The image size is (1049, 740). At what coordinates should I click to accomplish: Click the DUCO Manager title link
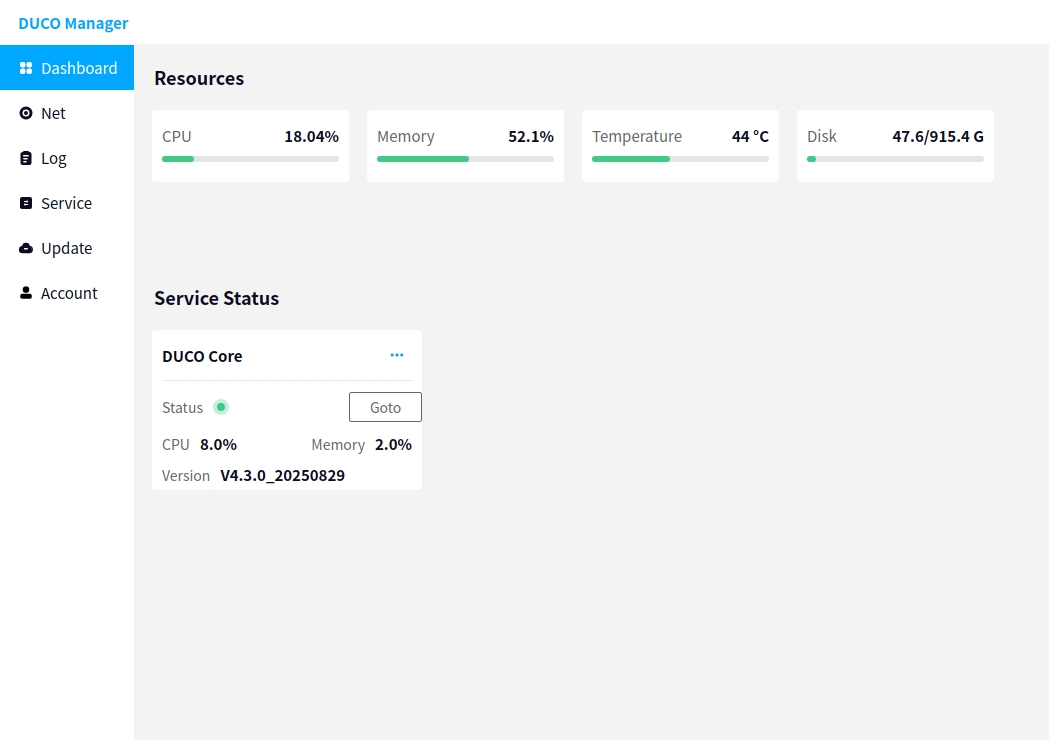(x=73, y=23)
